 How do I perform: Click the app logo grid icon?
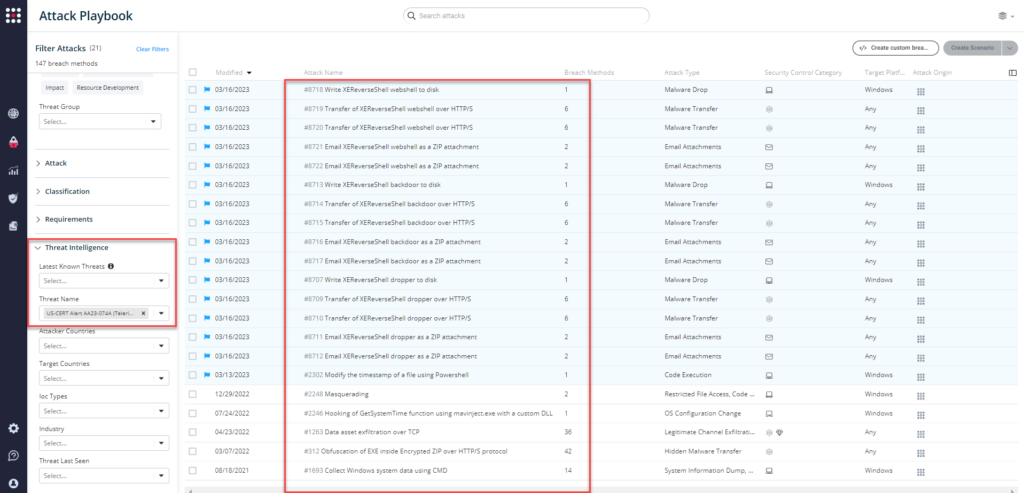coord(13,16)
